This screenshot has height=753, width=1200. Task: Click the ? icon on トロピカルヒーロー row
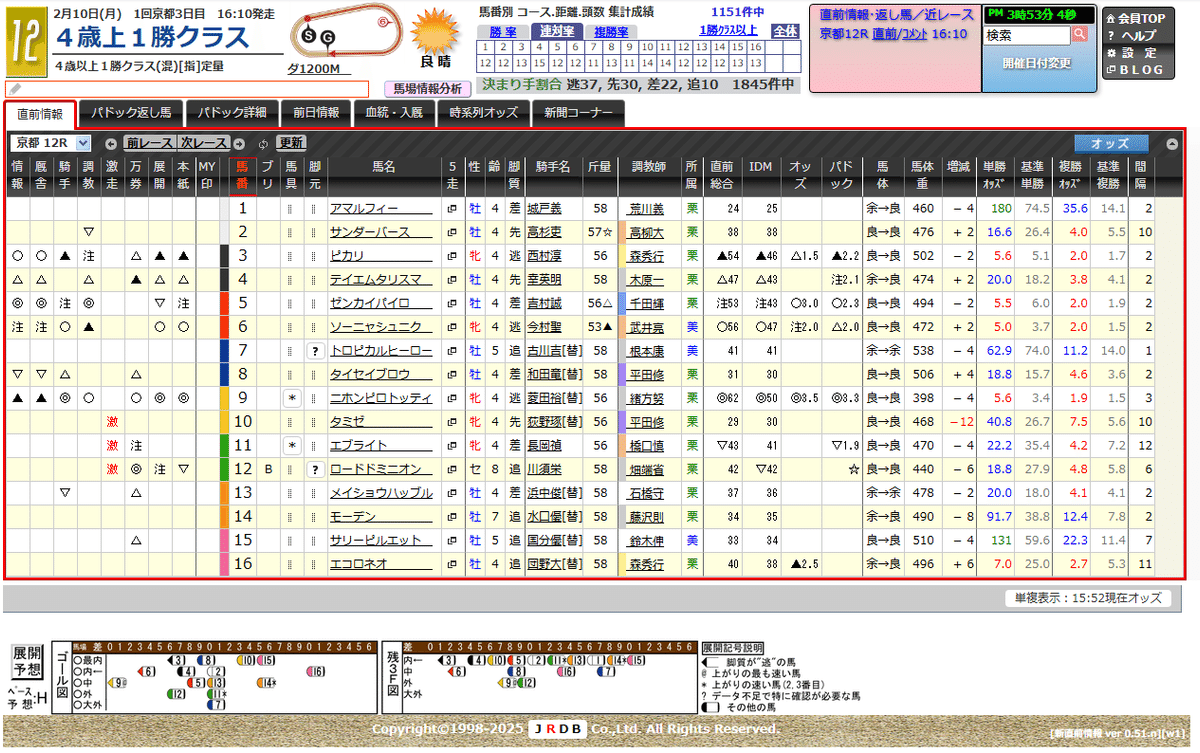pyautogui.click(x=315, y=351)
